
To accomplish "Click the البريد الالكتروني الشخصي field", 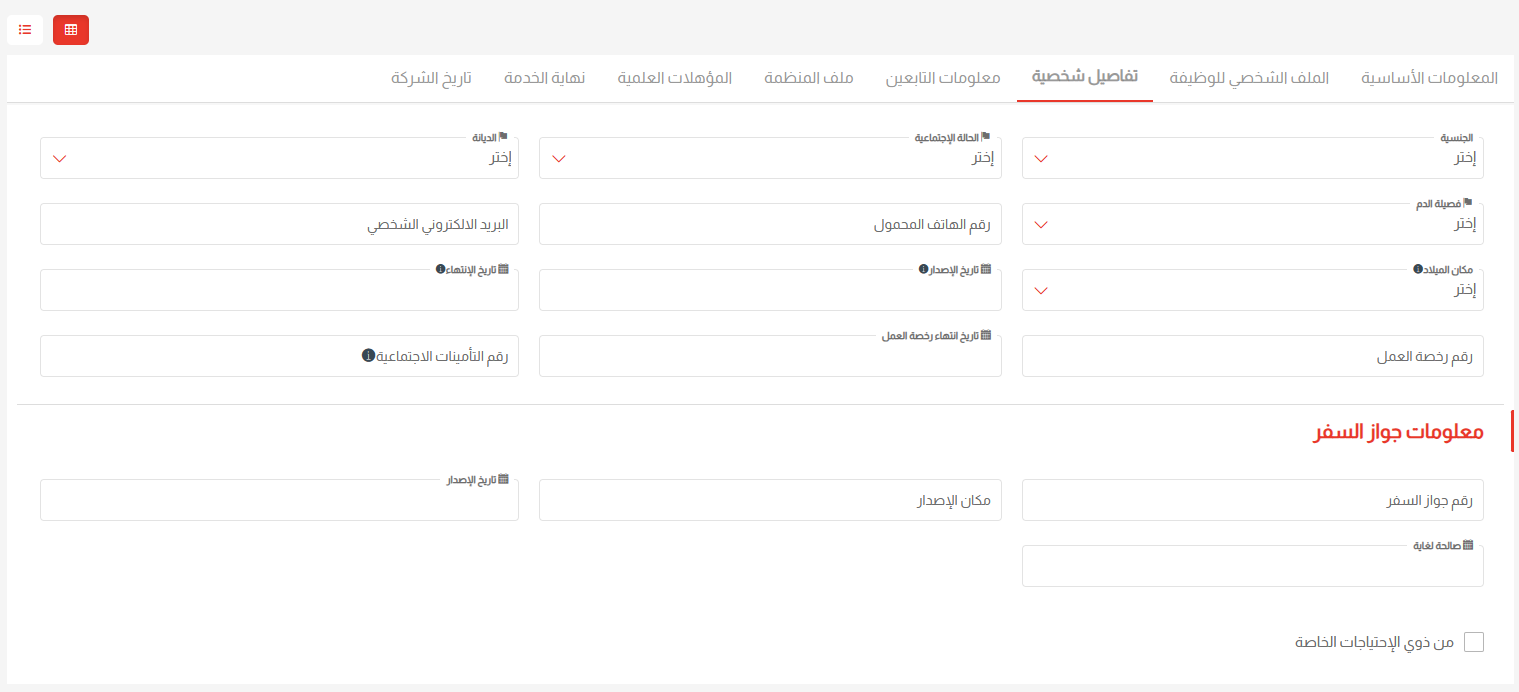I will click(279, 223).
